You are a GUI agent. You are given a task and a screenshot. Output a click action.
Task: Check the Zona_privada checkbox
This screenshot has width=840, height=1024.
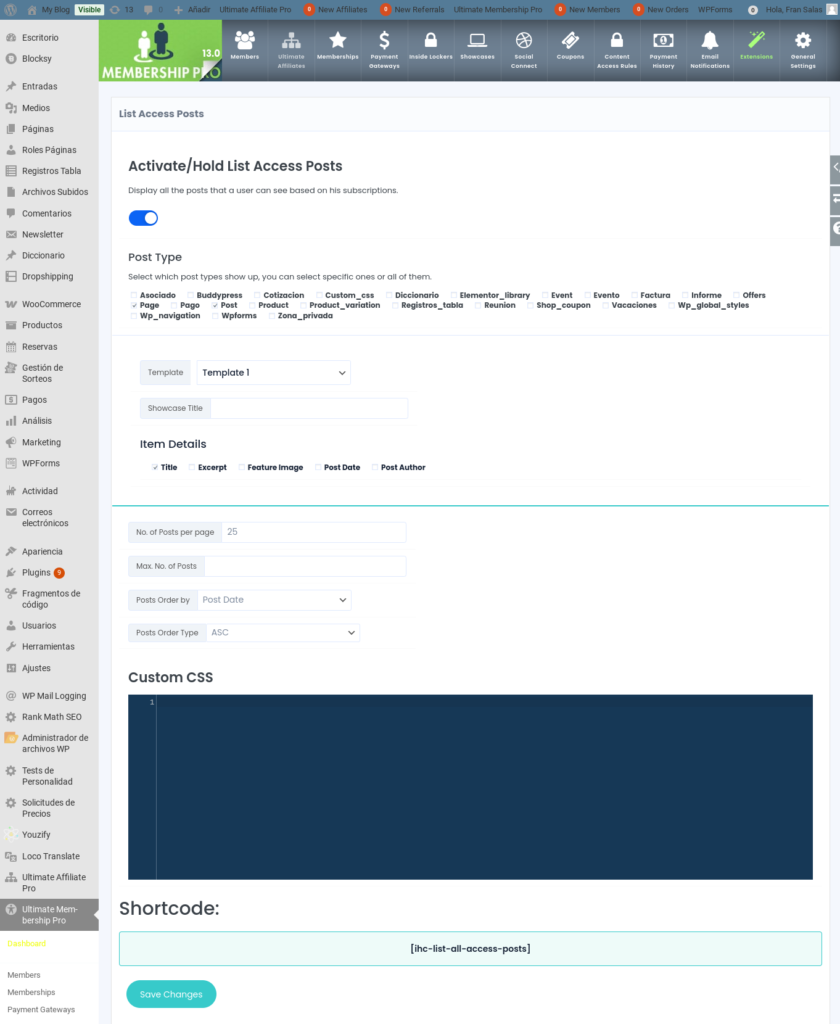(x=272, y=315)
